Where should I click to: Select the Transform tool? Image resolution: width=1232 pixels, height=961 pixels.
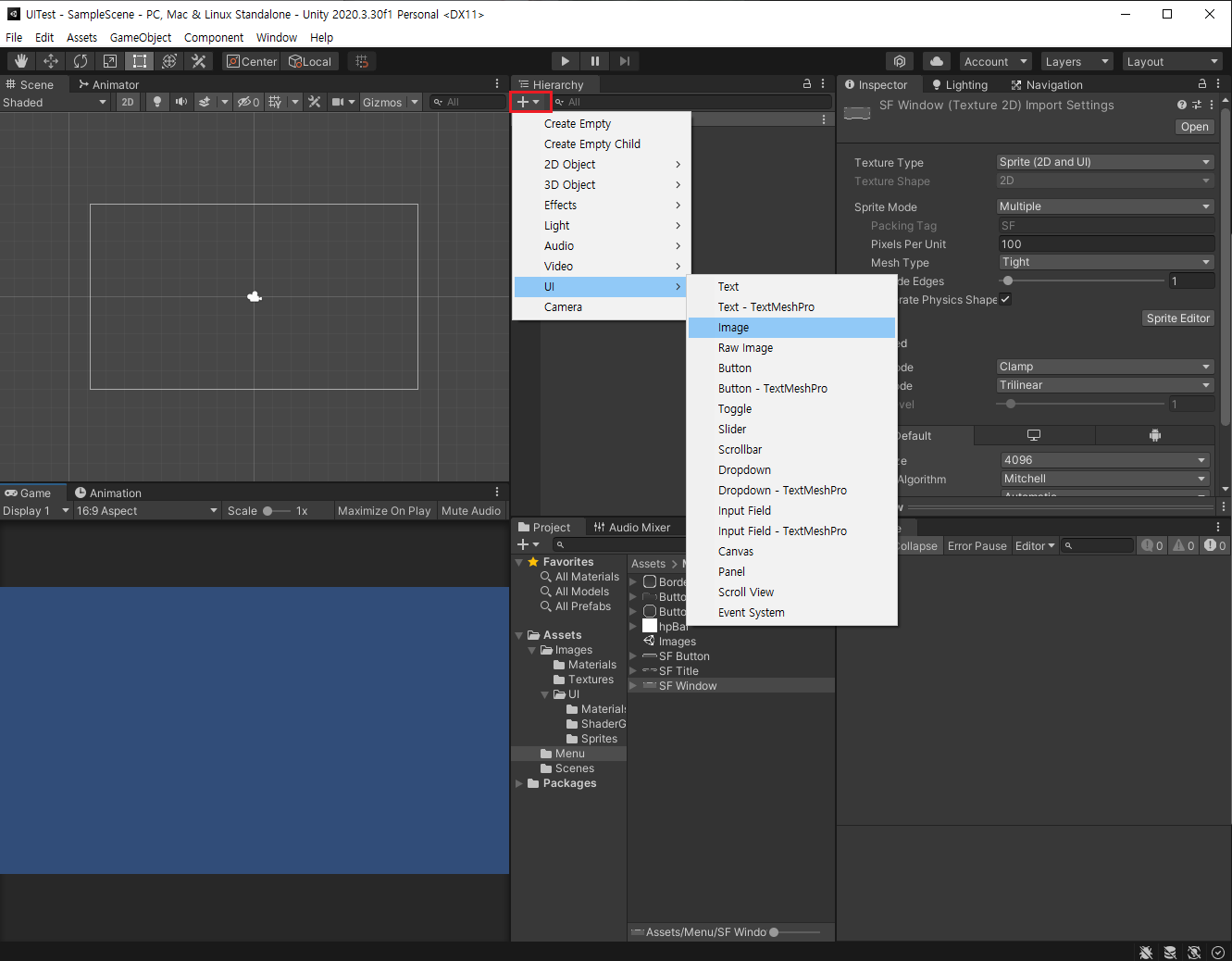[169, 61]
